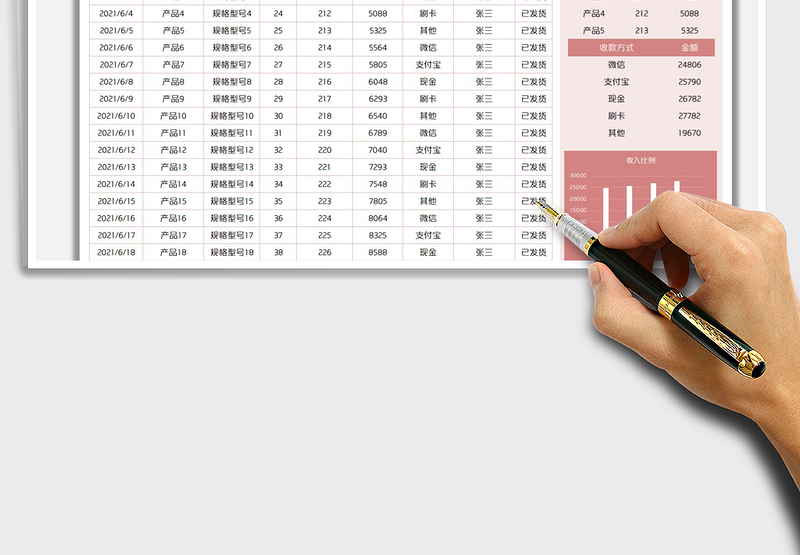
Task: Click the 规格型号18 cell
Action: (232, 252)
